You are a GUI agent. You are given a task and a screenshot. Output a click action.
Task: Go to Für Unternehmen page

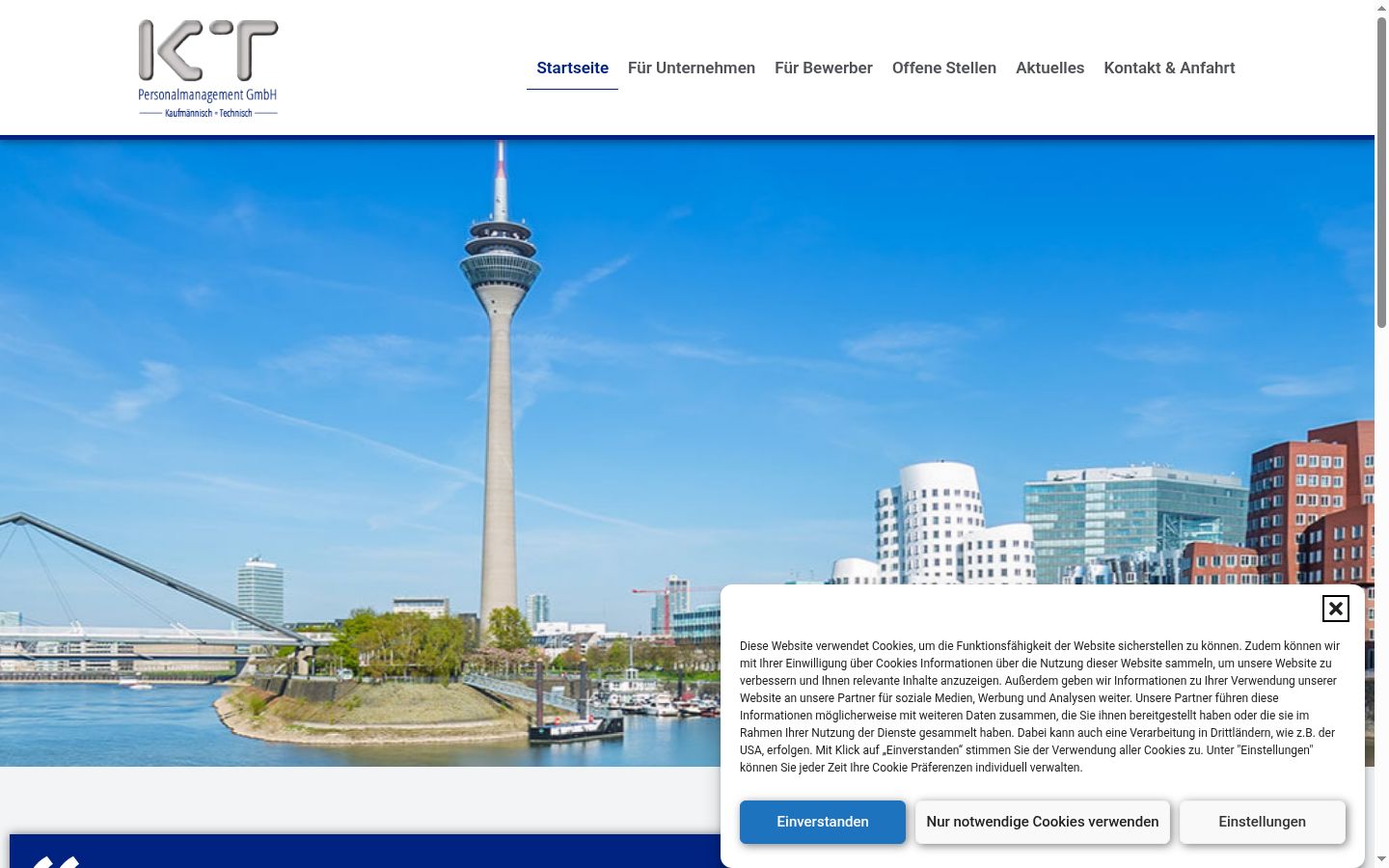(x=692, y=68)
